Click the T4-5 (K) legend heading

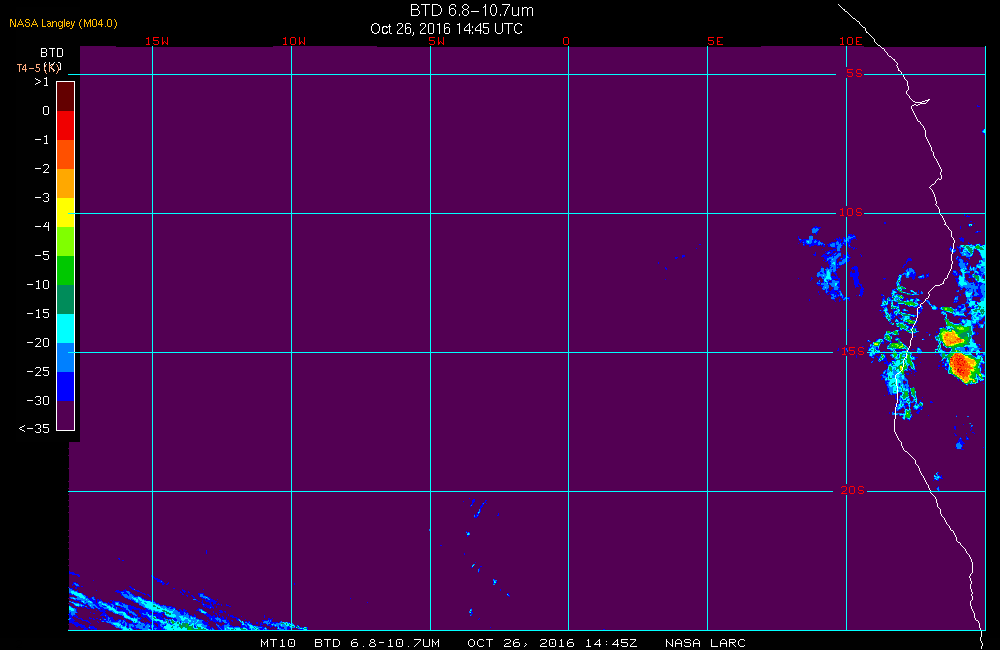coord(38,68)
